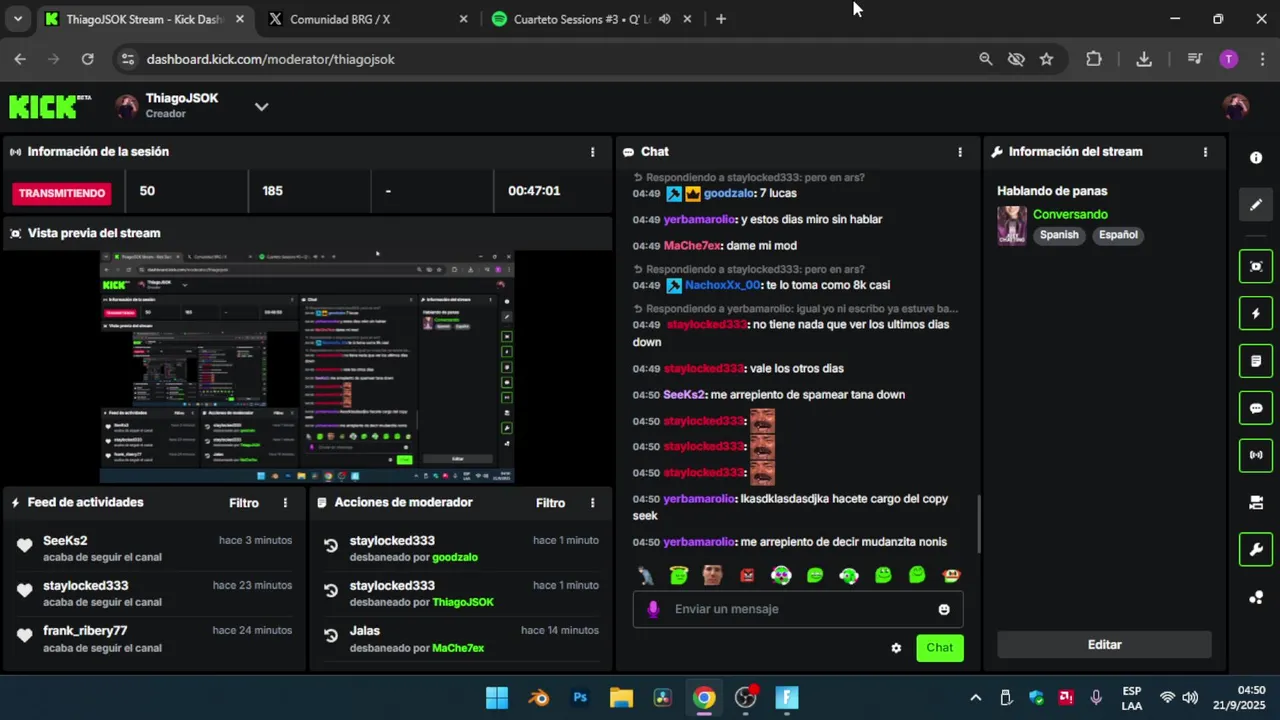Expand the ThiagoJSOK channel dropdown chevron
The width and height of the screenshot is (1280, 720).
pos(261,106)
